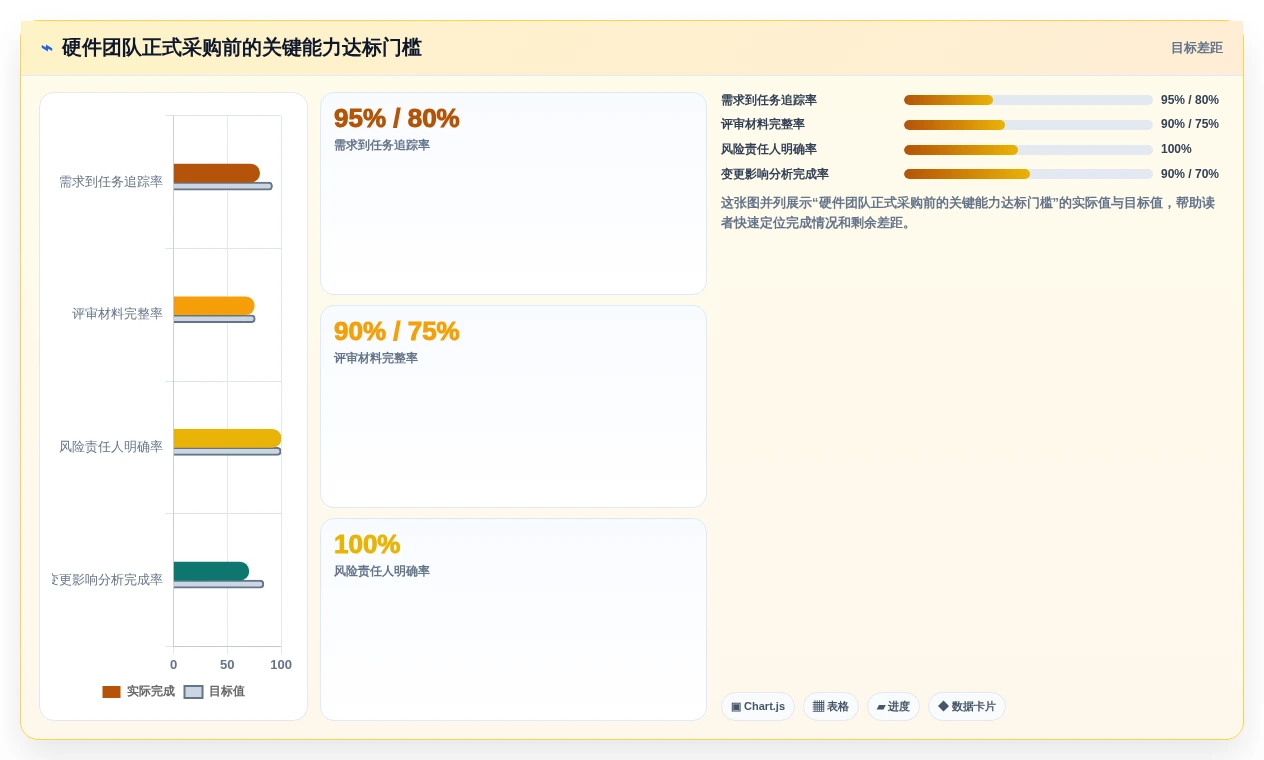This screenshot has height=760, width=1264.
Task: Click 评审材料完整率 chart axis label
Action: coord(117,314)
